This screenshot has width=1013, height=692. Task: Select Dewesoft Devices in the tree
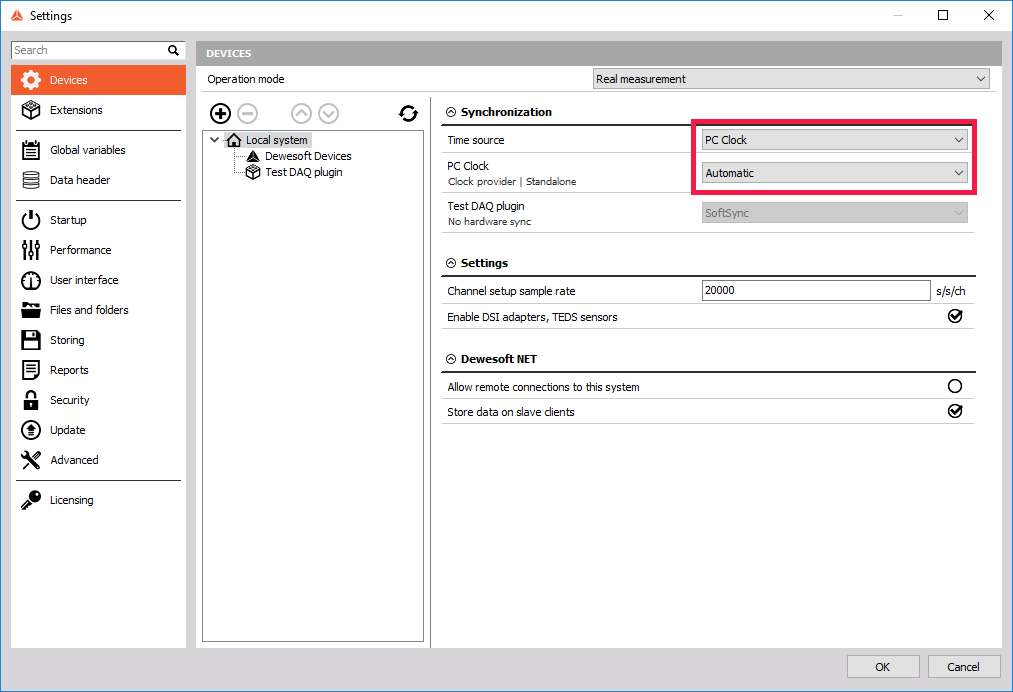click(x=308, y=156)
